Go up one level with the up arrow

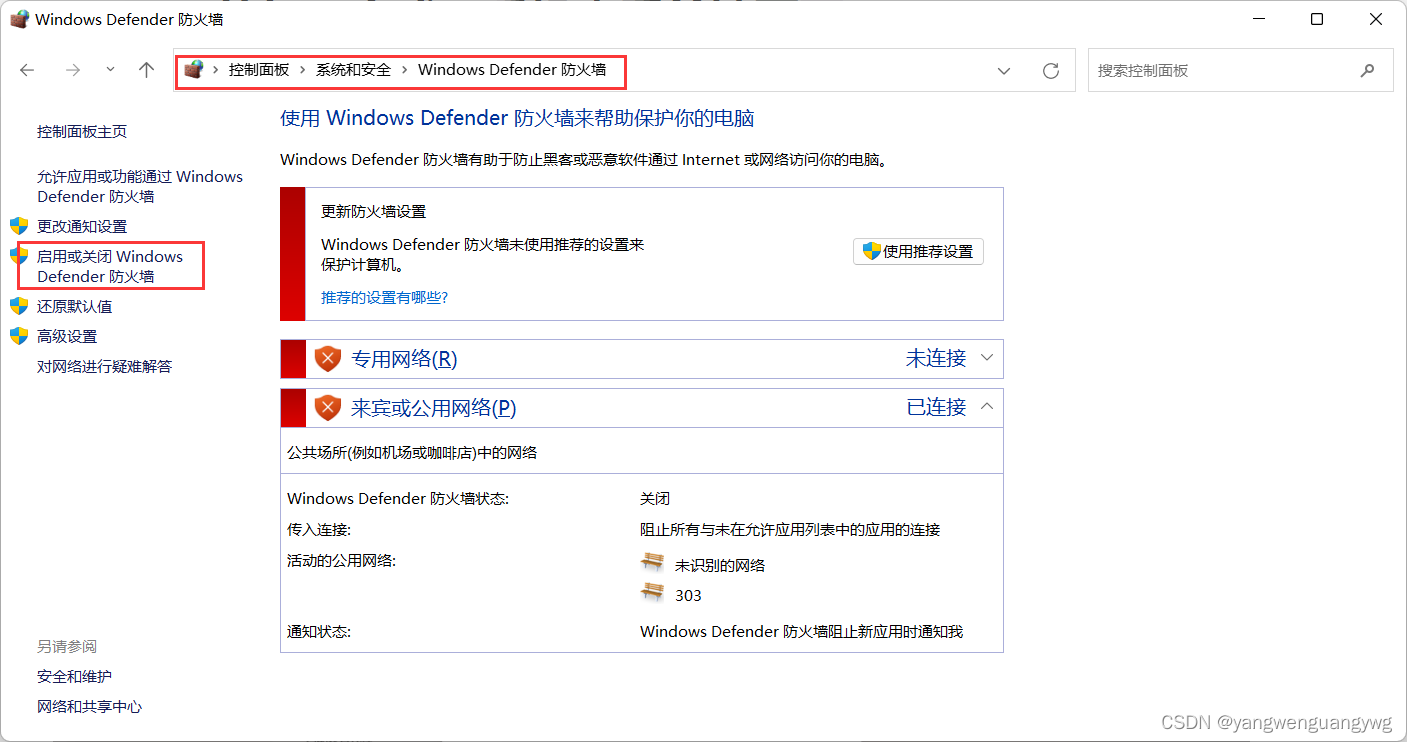pos(147,70)
